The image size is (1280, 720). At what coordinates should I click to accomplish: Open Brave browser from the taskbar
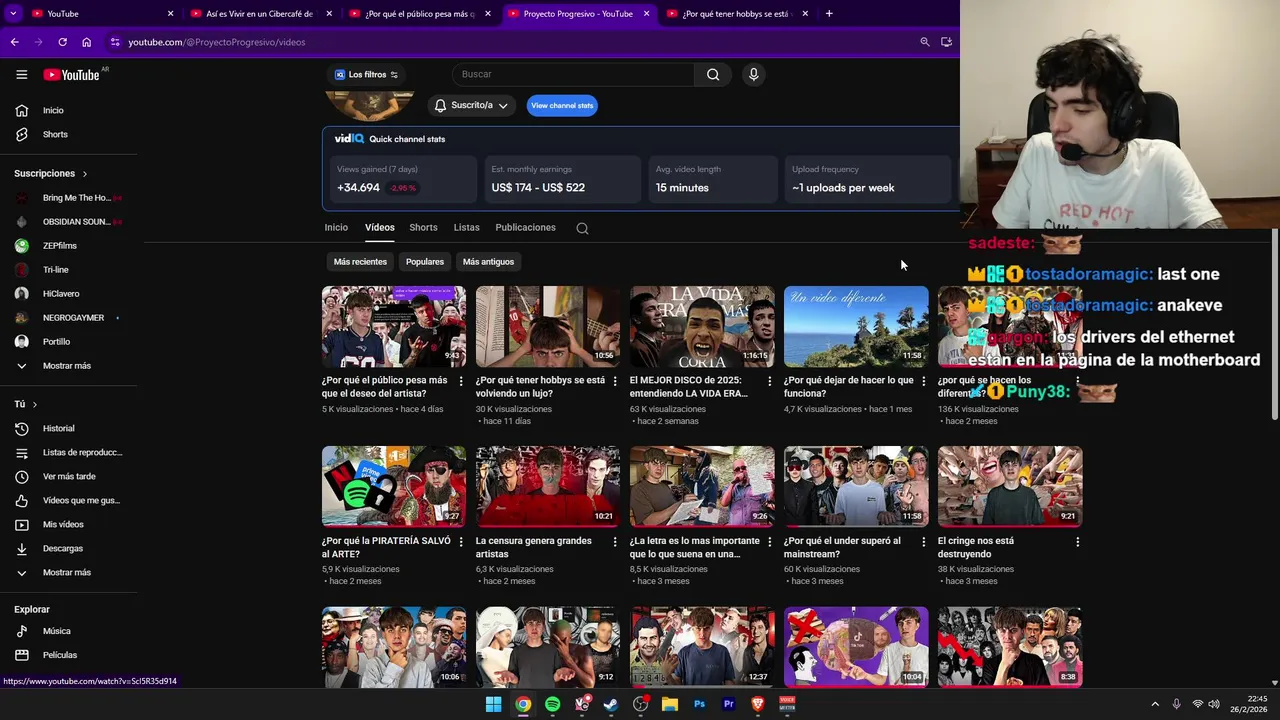757,704
